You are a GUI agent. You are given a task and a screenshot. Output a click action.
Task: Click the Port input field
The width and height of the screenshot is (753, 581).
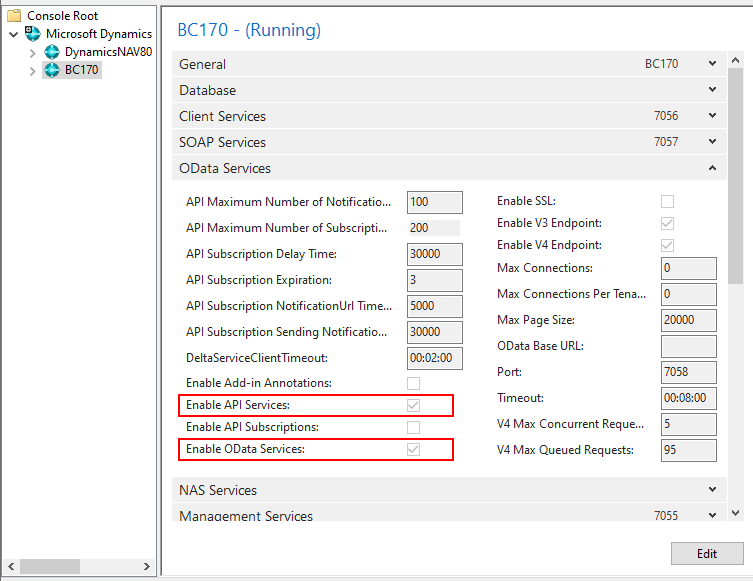pos(689,372)
